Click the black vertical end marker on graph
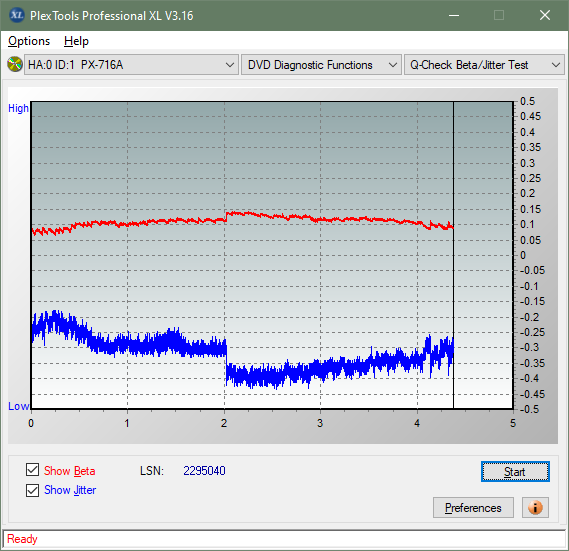This screenshot has width=569, height=551. 453,254
